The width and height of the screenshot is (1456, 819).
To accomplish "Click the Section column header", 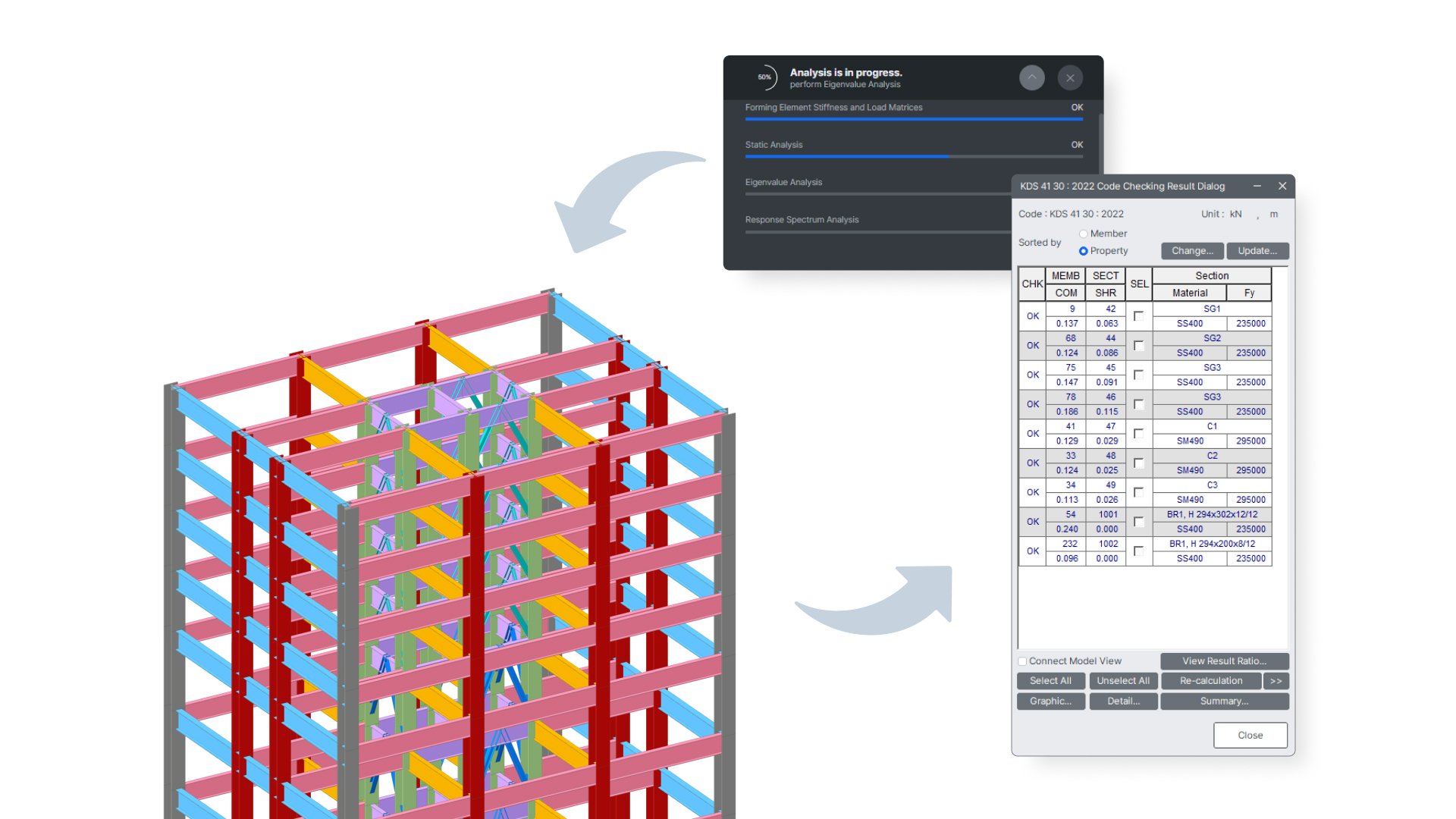I will click(x=1212, y=276).
